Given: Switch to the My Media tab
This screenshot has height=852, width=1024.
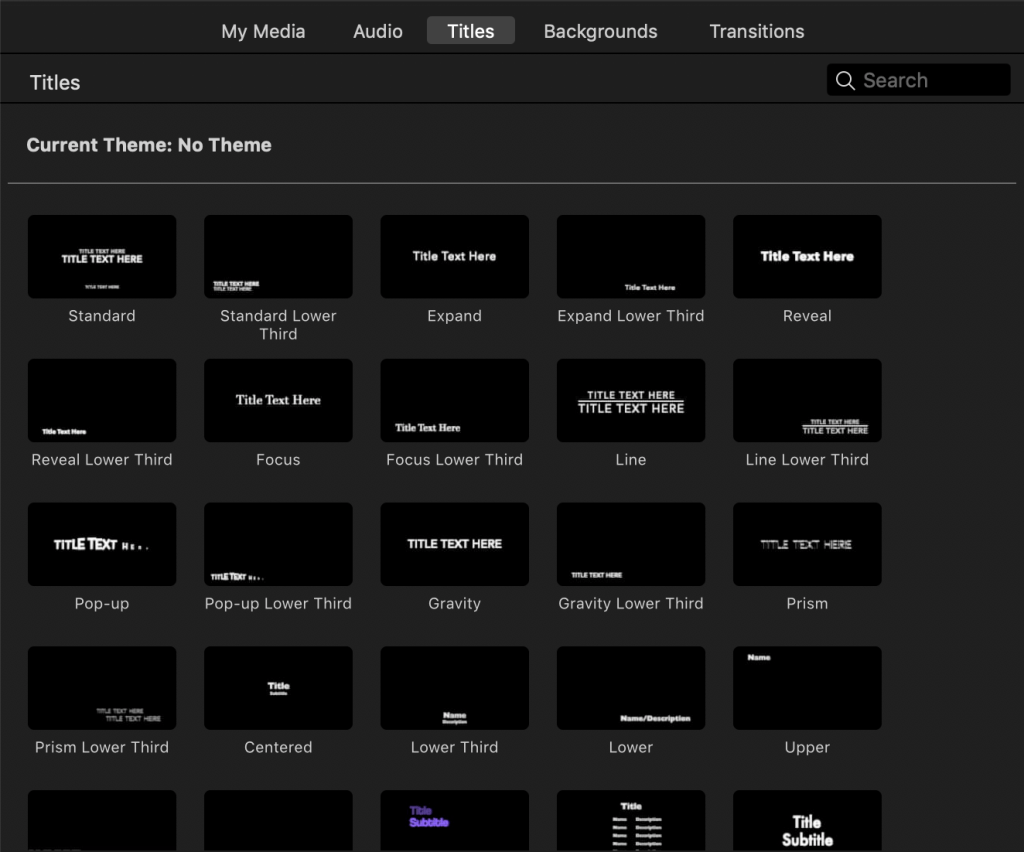Looking at the screenshot, I should [263, 31].
